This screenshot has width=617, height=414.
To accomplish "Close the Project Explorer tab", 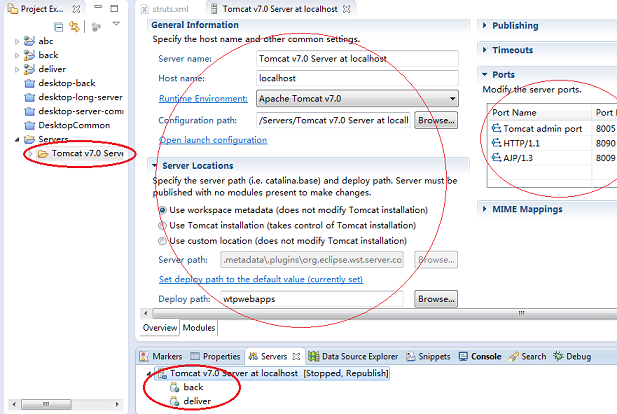I will click(76, 9).
